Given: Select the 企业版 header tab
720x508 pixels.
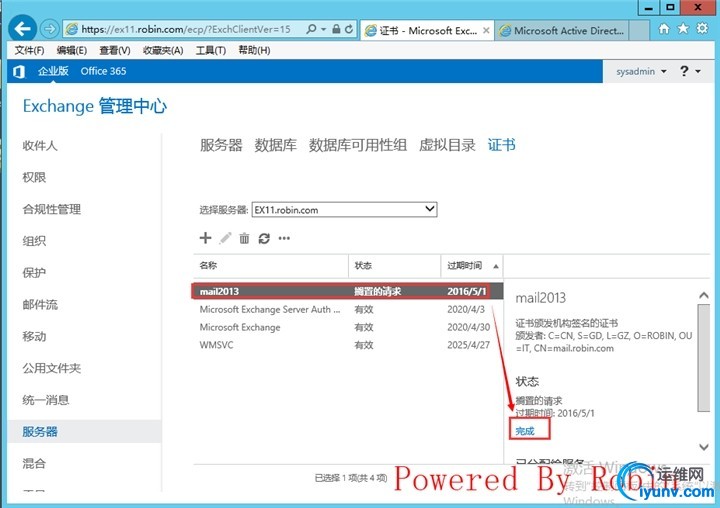Looking at the screenshot, I should click(53, 71).
